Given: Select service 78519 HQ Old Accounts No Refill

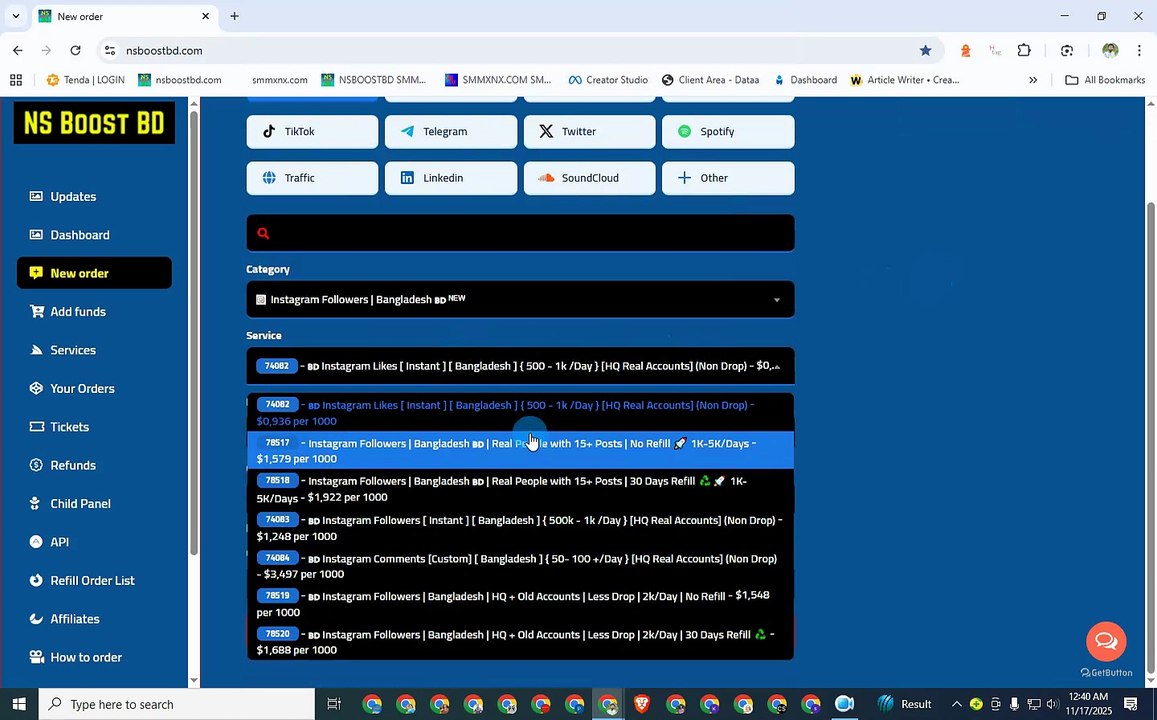Looking at the screenshot, I should tap(520, 603).
